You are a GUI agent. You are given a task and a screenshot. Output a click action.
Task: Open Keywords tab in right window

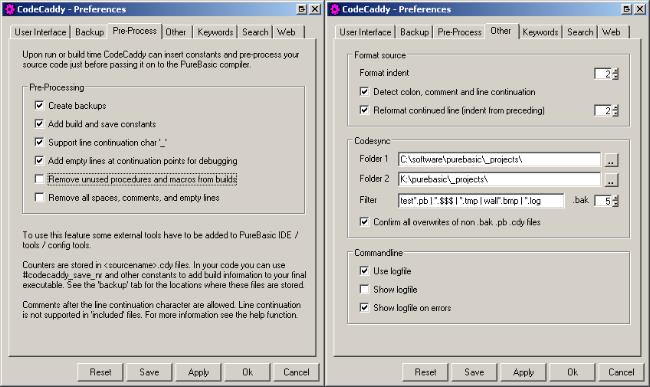click(x=540, y=32)
